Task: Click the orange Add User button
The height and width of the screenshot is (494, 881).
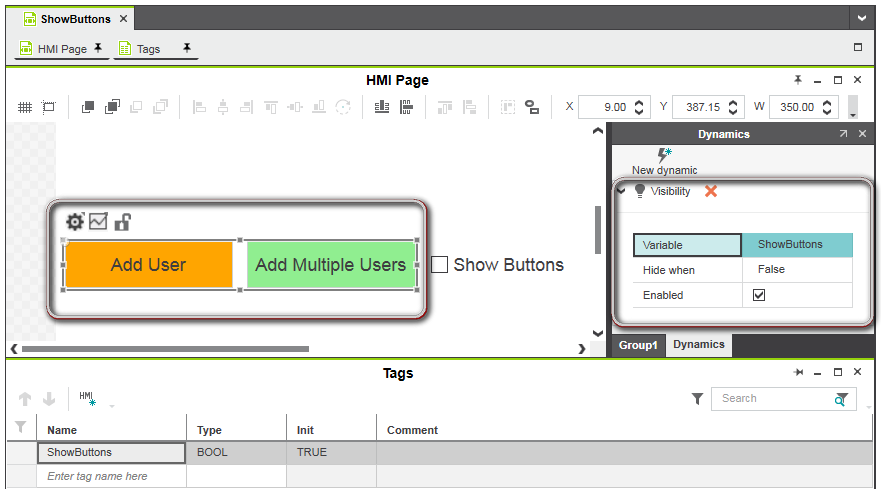Action: (148, 265)
